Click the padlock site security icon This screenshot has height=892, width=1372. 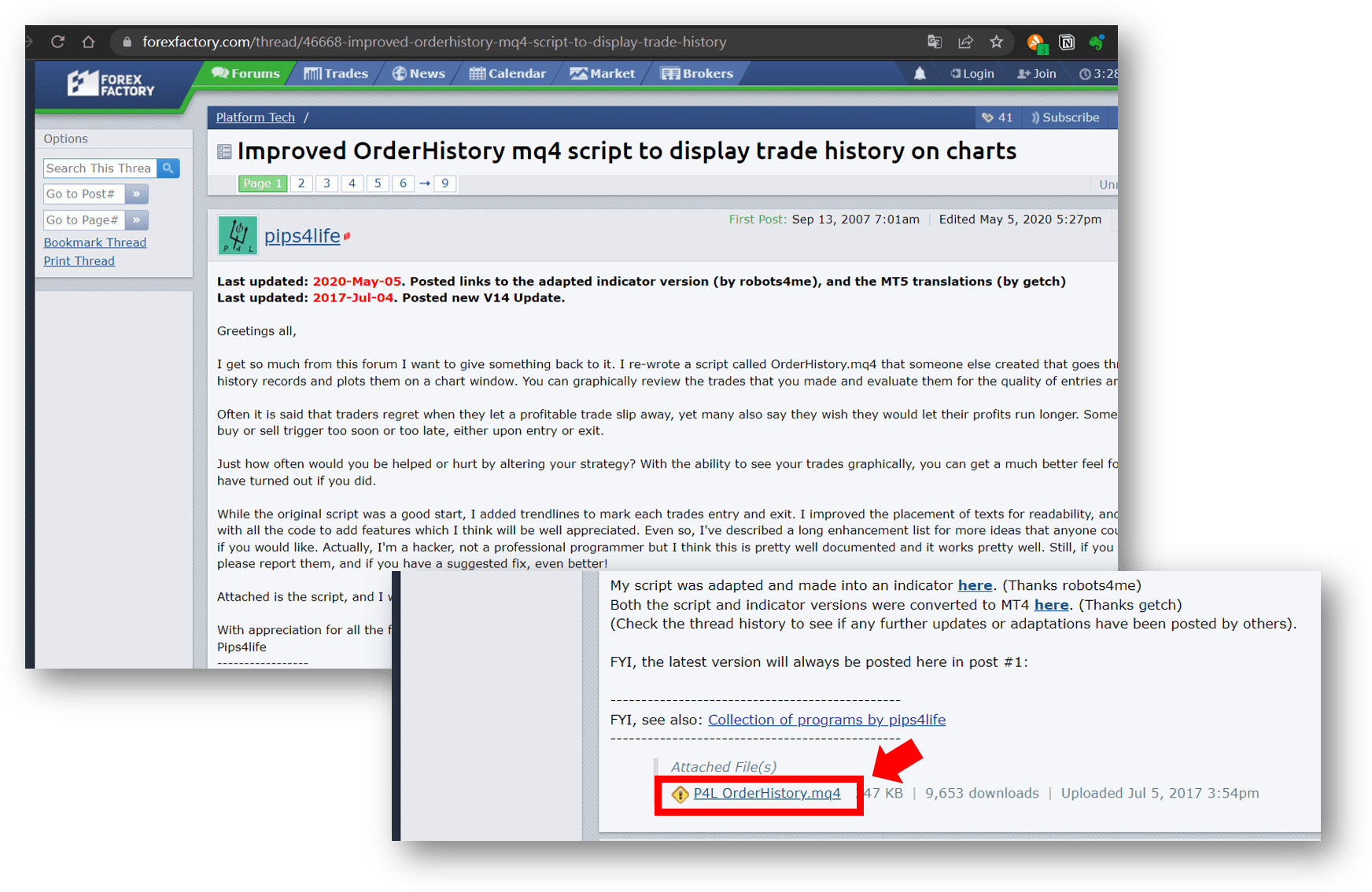[x=127, y=42]
